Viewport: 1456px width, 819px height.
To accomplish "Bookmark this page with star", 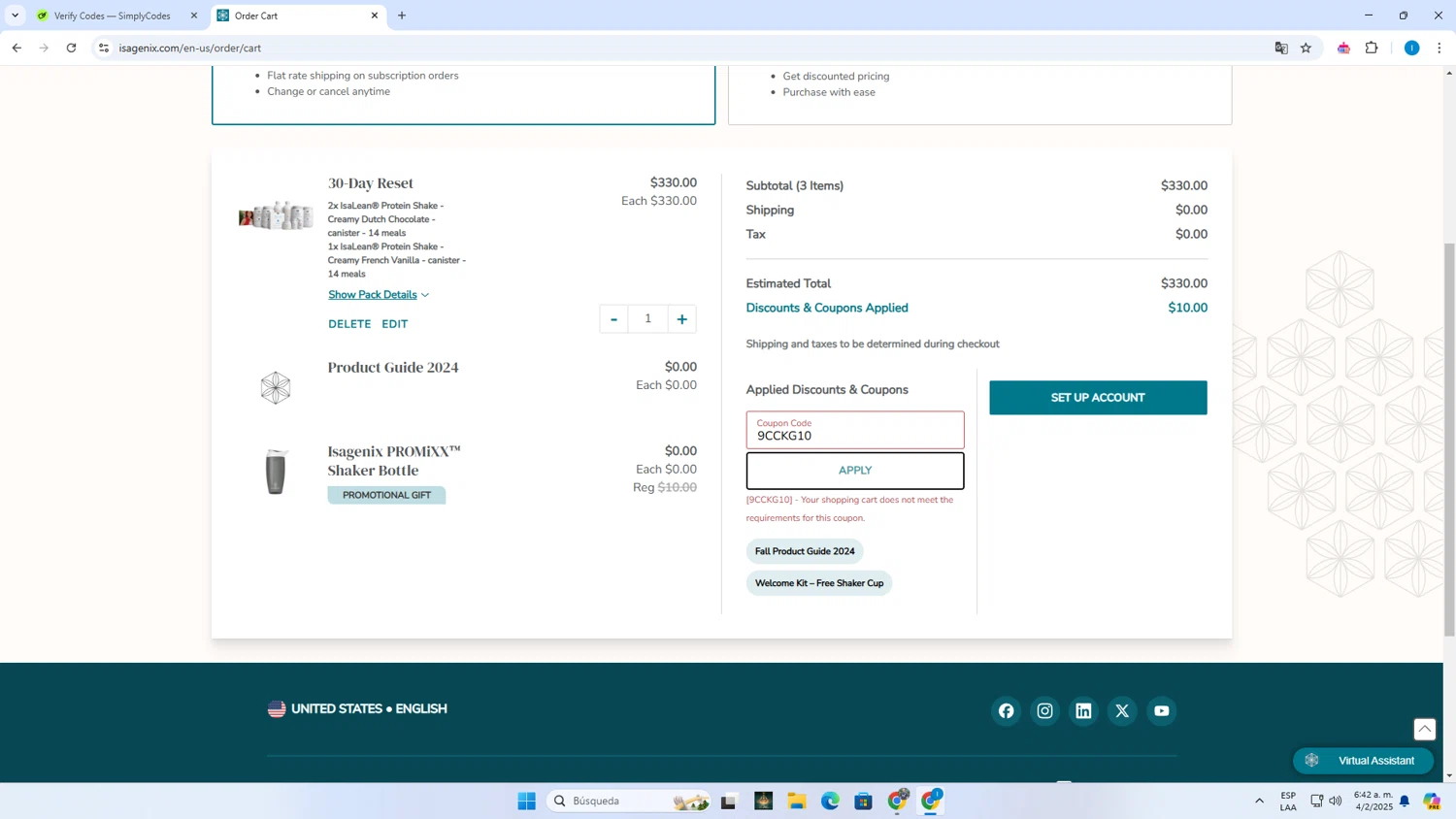I will point(1307,48).
